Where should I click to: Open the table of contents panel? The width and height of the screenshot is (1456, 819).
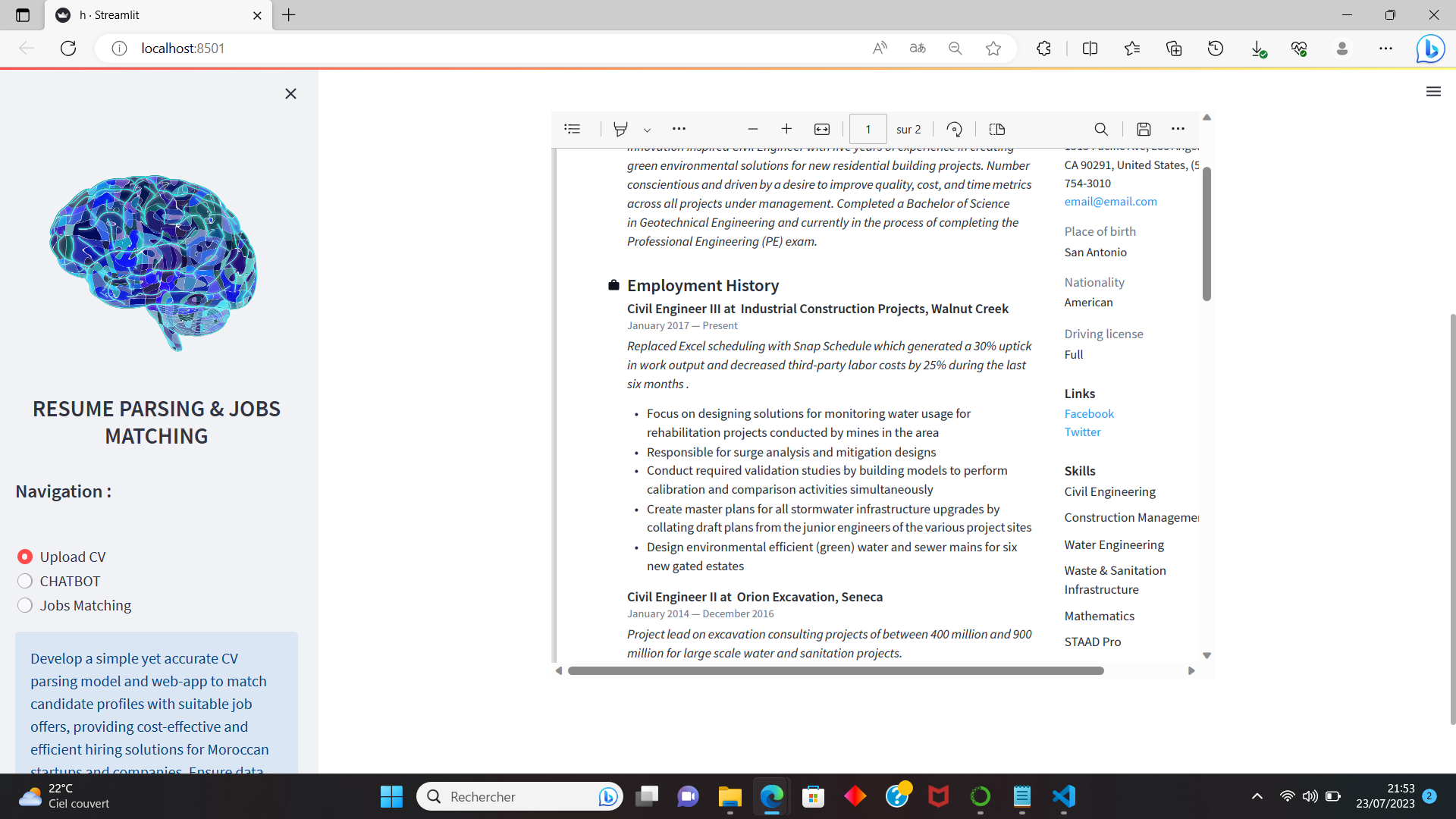[573, 129]
